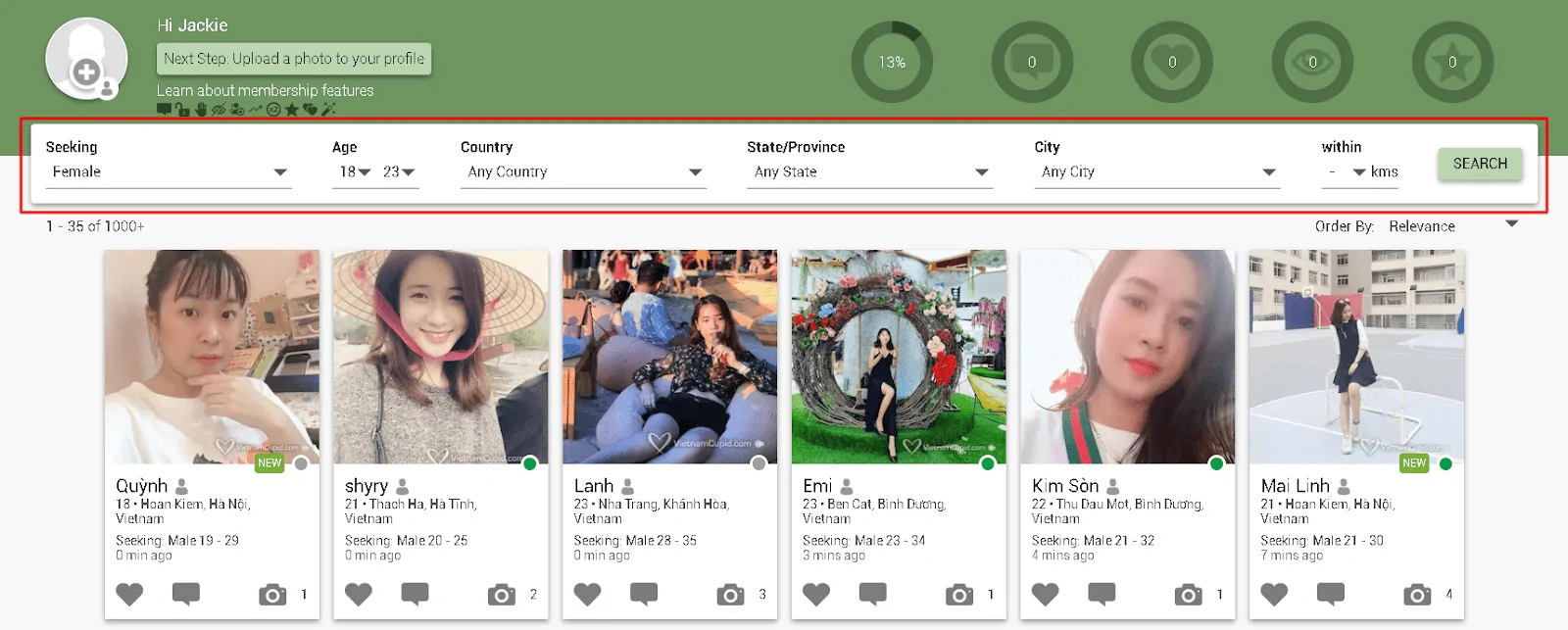
Task: Open the minimum age 18 dropdown
Action: [x=354, y=172]
